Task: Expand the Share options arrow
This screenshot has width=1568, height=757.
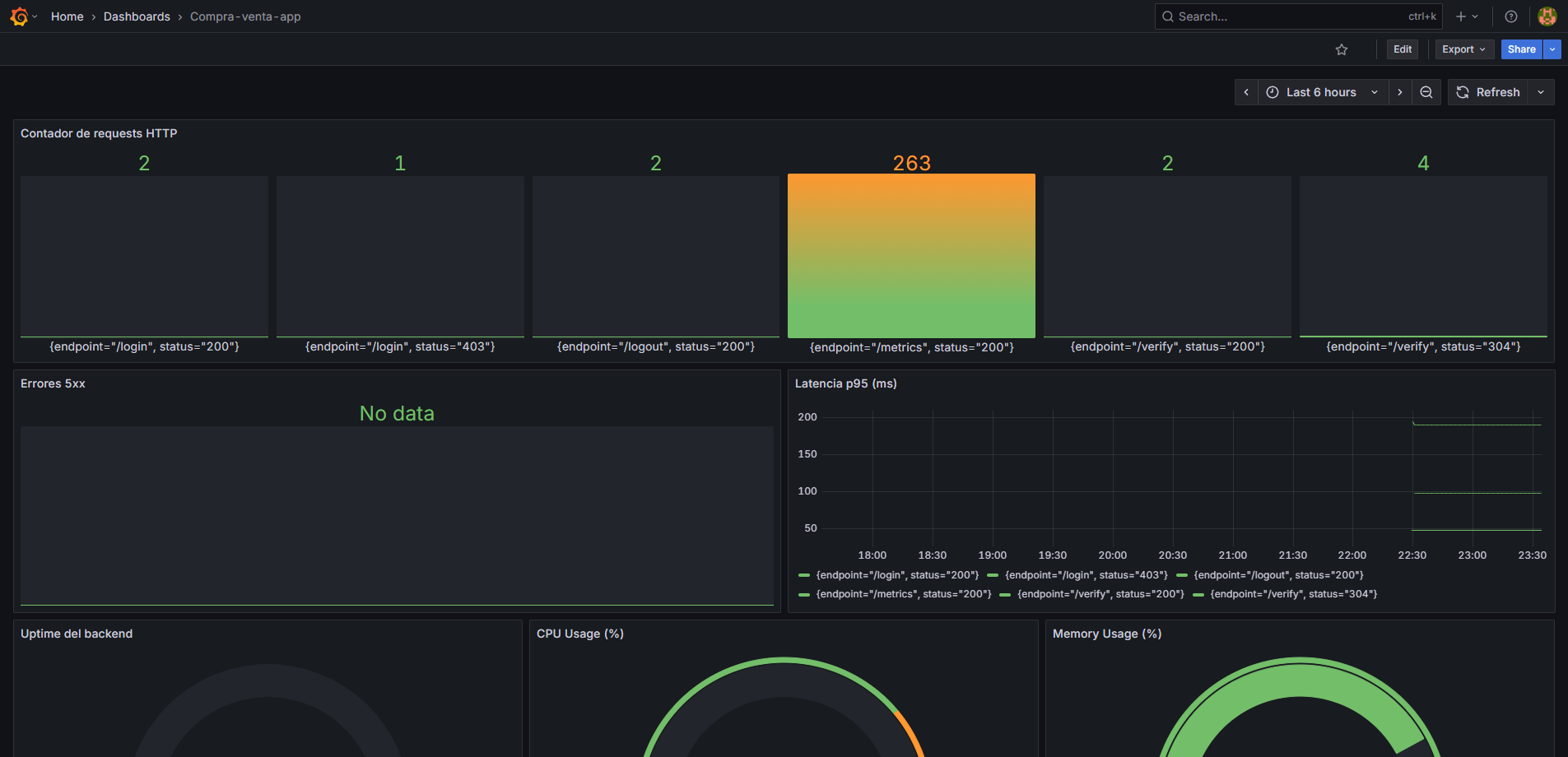Action: (1552, 49)
